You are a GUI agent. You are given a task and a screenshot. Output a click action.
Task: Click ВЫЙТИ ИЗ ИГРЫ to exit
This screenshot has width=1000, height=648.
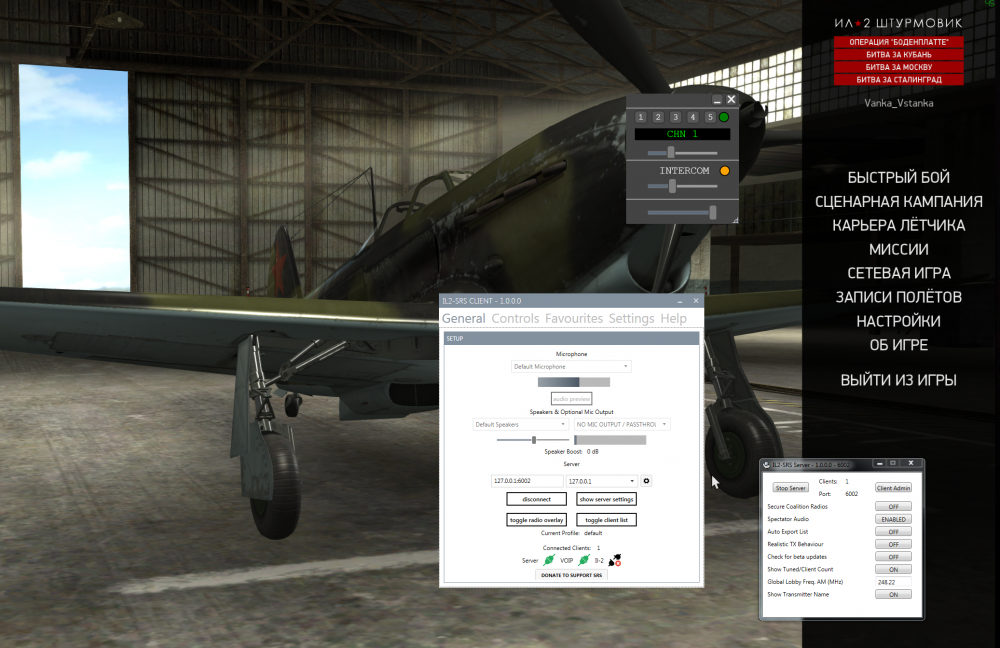tap(899, 380)
